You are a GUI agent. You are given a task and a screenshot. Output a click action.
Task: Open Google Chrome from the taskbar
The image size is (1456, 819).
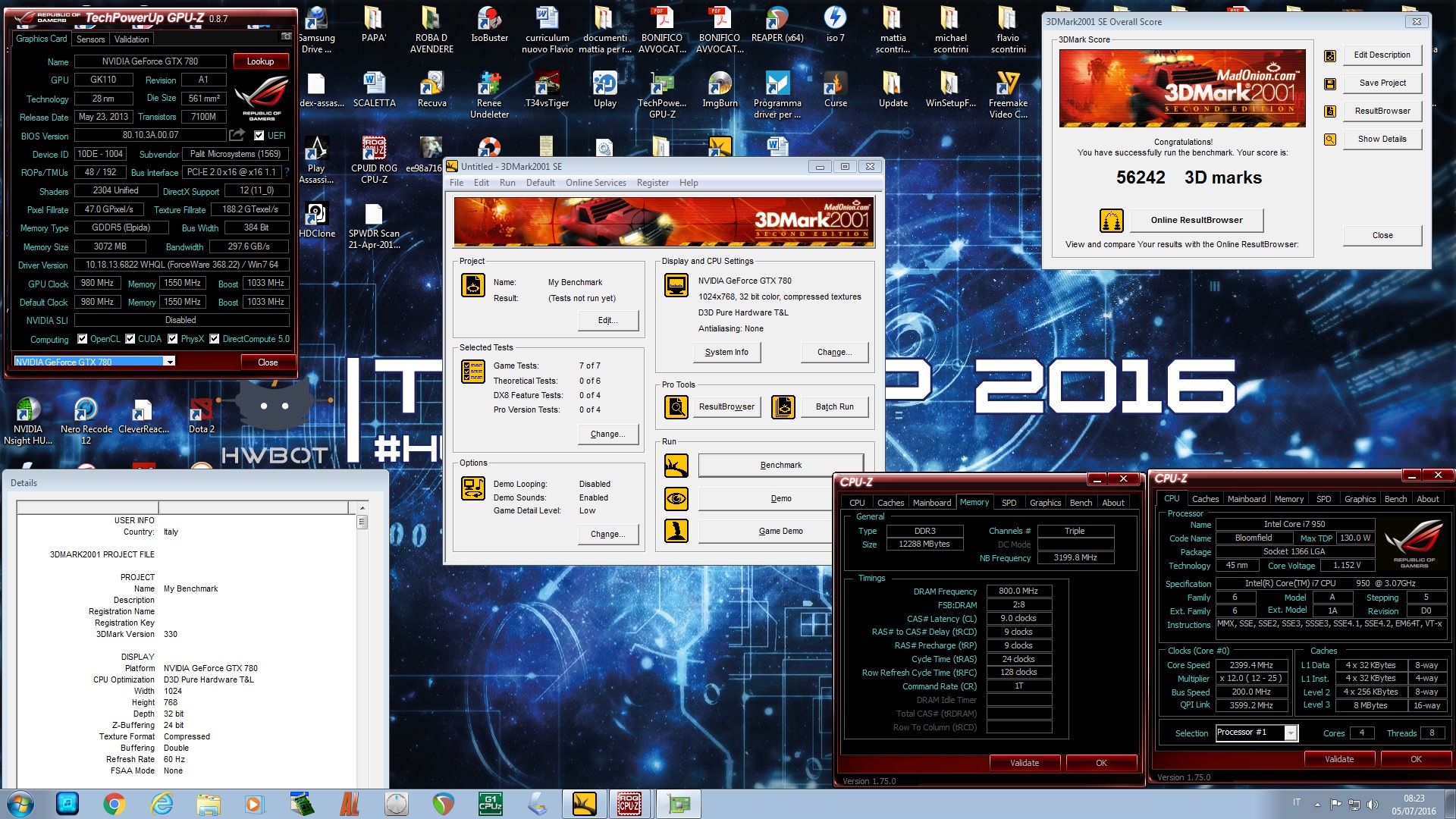(115, 804)
